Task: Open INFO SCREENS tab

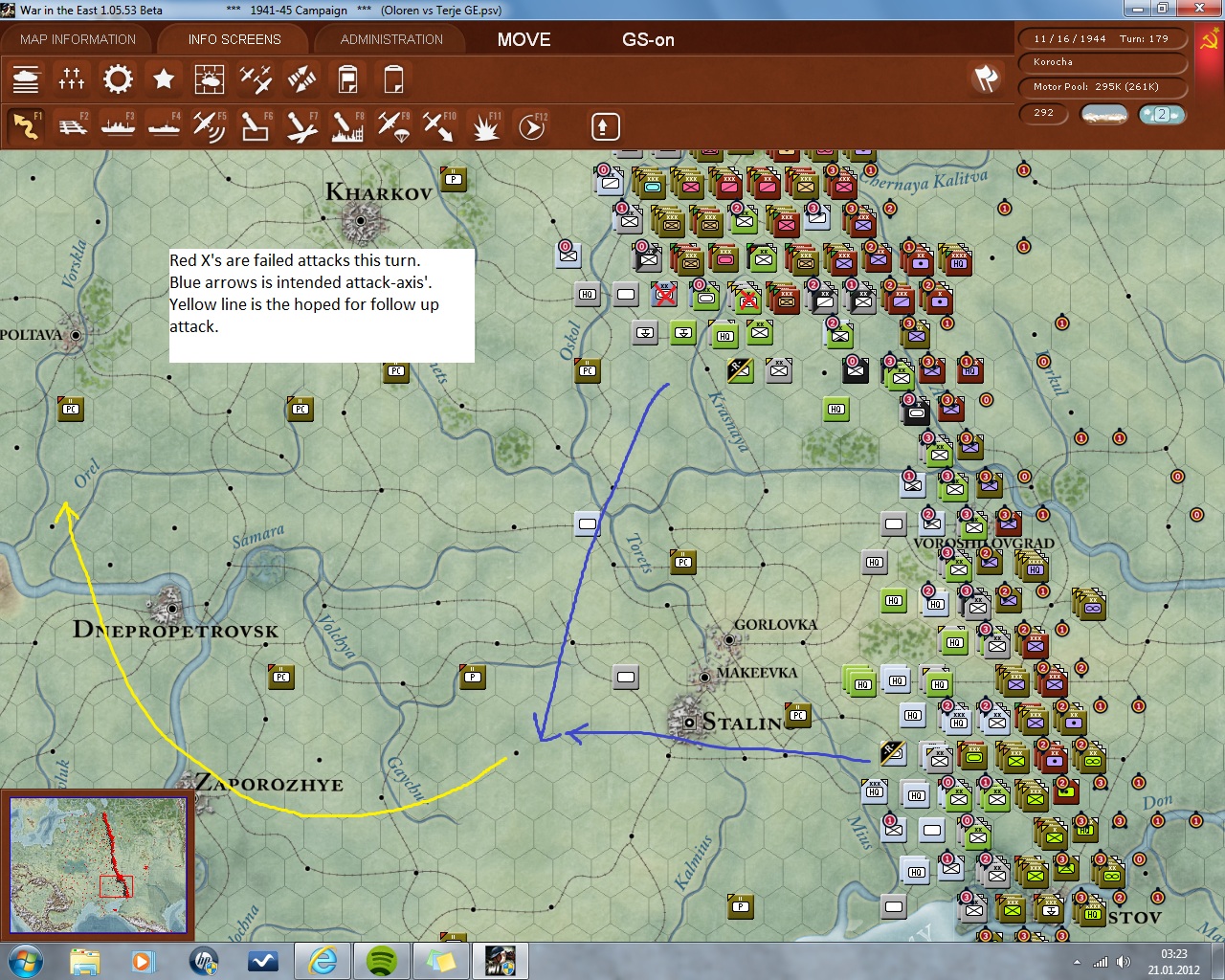Action: 234,39
